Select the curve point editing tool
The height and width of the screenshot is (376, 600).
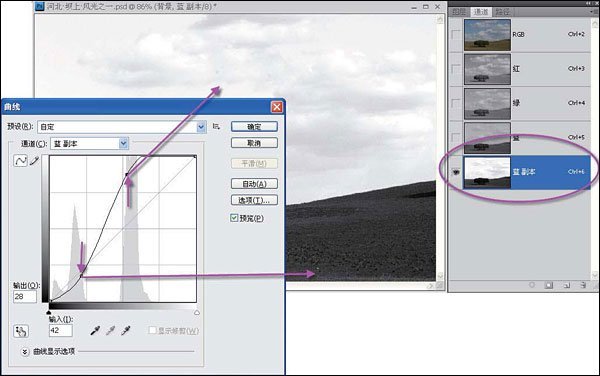click(x=20, y=161)
